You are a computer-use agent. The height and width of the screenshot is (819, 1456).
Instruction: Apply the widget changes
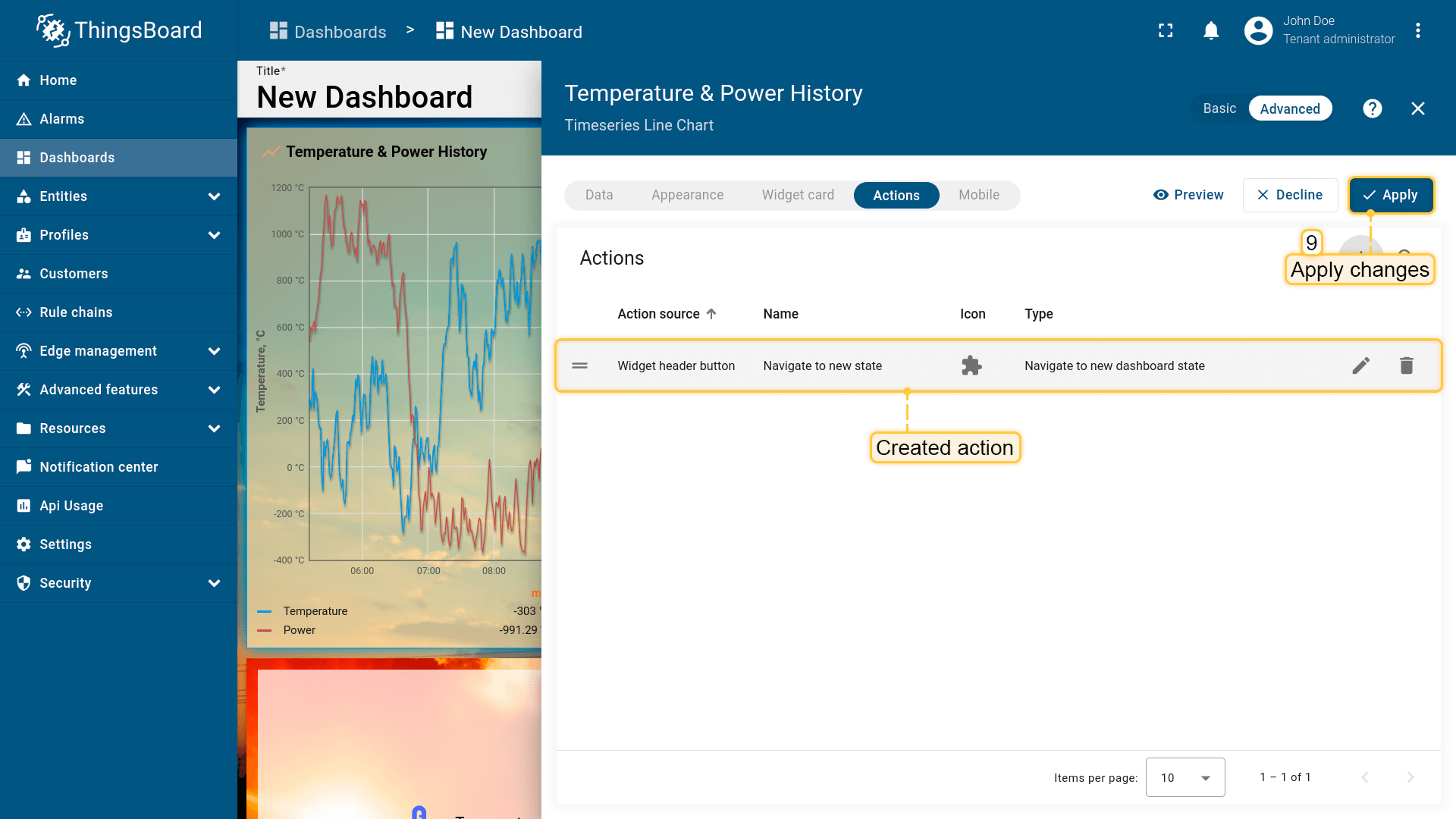click(x=1391, y=195)
